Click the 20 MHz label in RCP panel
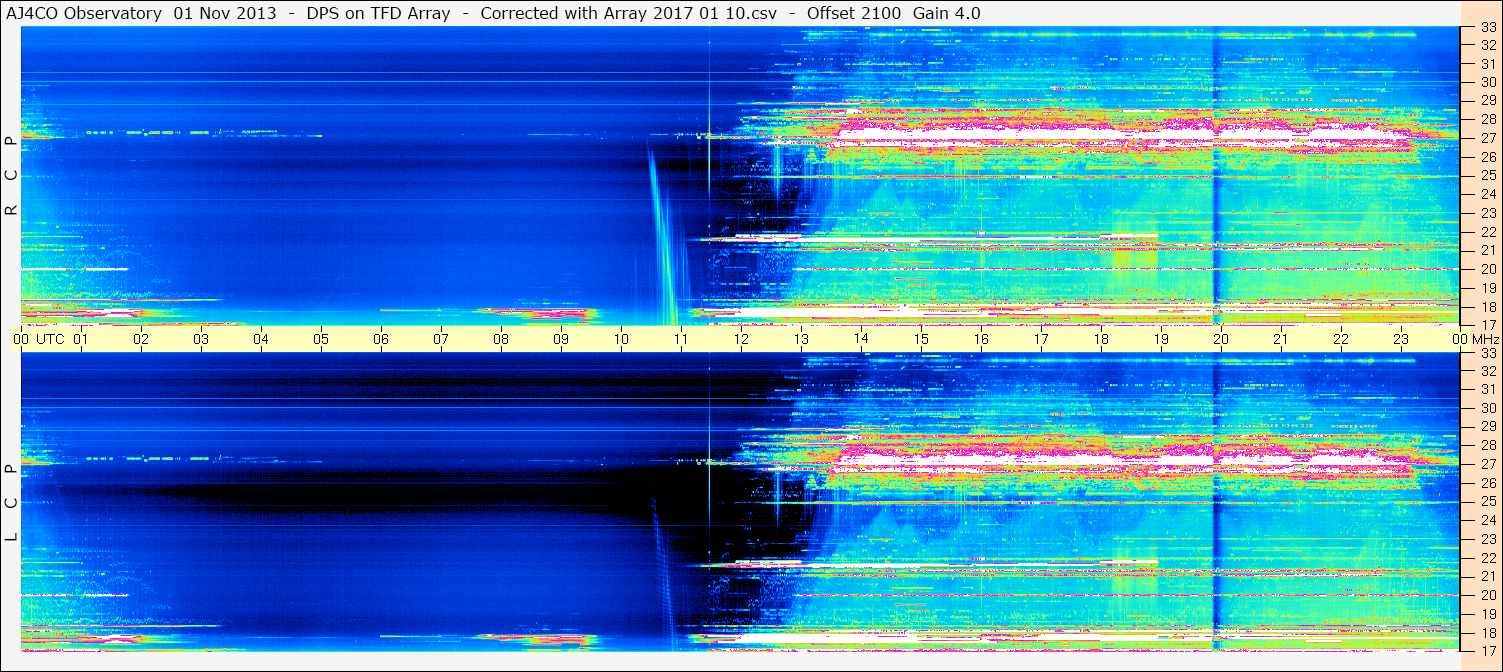 click(x=1487, y=269)
